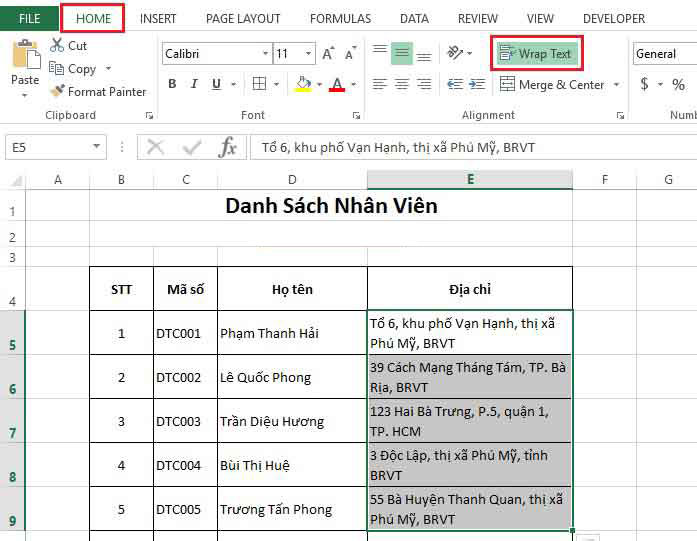Click the Copy button
The height and width of the screenshot is (541, 697).
click(x=73, y=69)
